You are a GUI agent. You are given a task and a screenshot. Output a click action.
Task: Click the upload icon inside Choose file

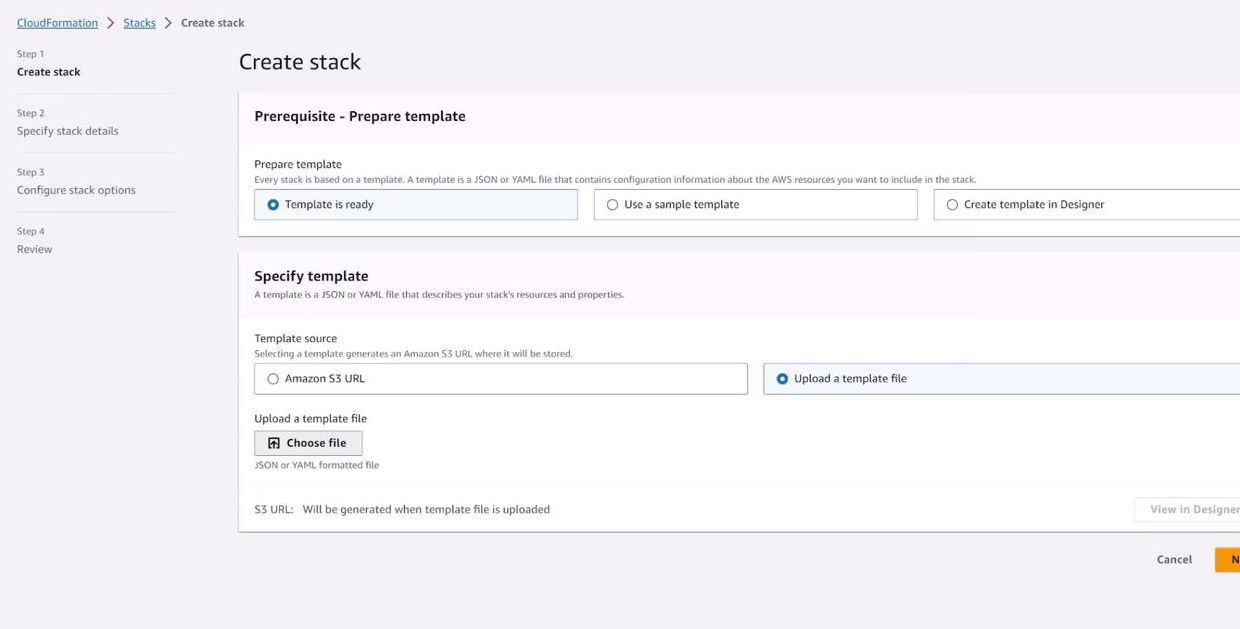pyautogui.click(x=274, y=442)
